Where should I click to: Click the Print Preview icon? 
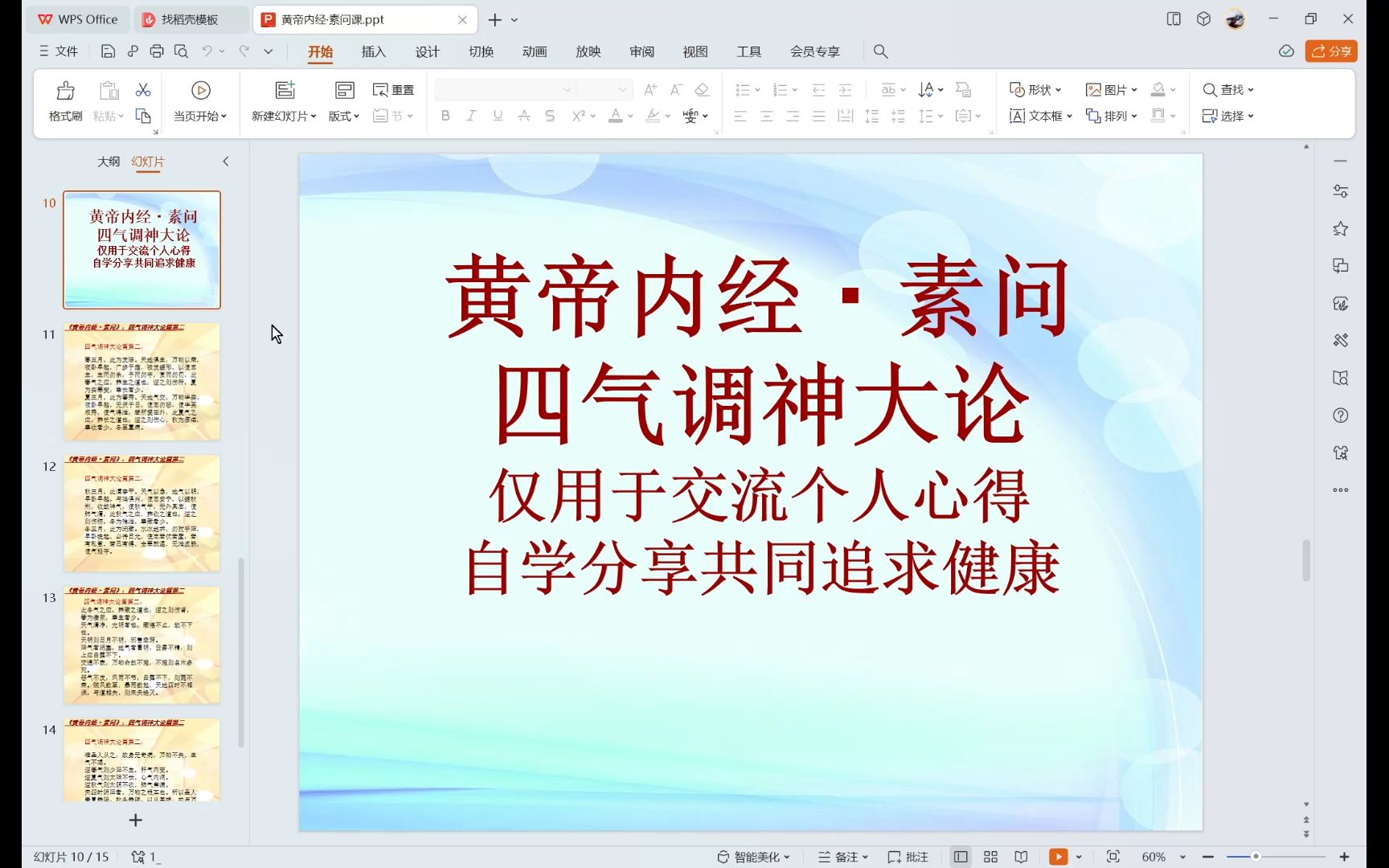[182, 51]
